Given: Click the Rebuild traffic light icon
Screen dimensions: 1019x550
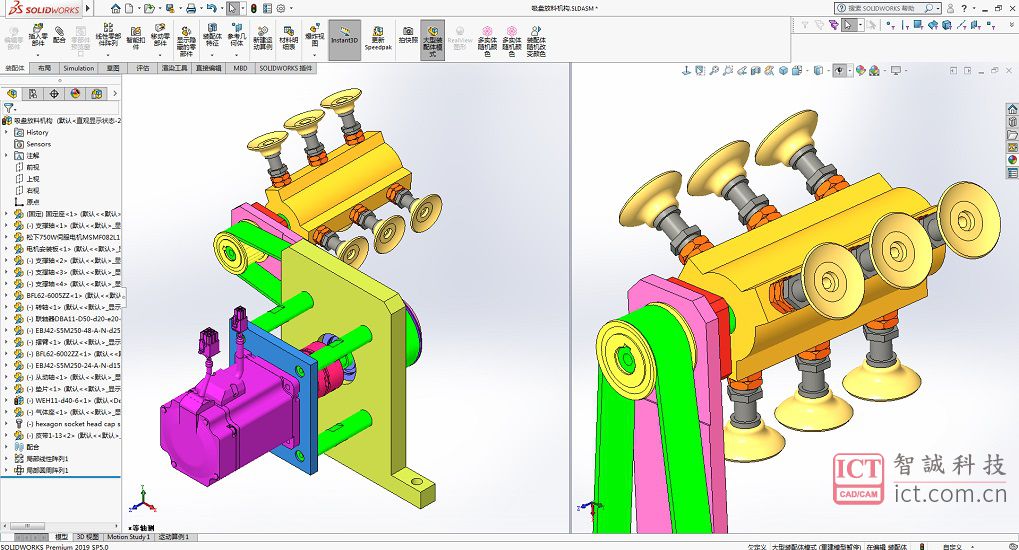Looking at the screenshot, I should (x=253, y=8).
